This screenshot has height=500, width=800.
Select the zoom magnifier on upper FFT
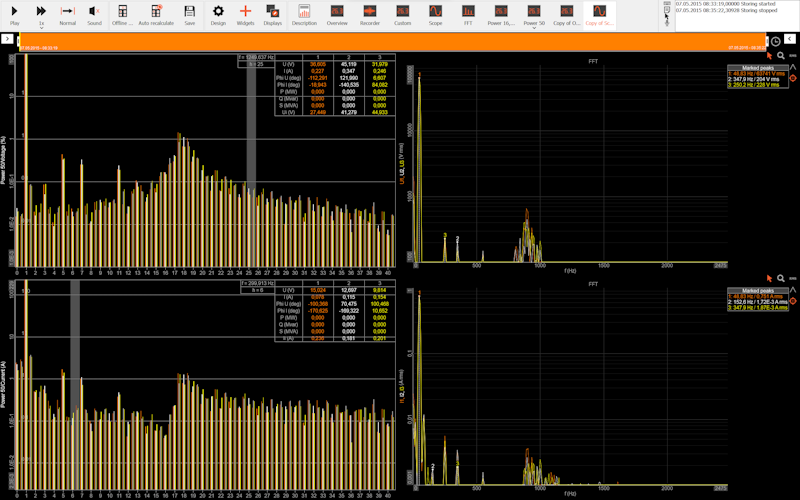(x=781, y=56)
